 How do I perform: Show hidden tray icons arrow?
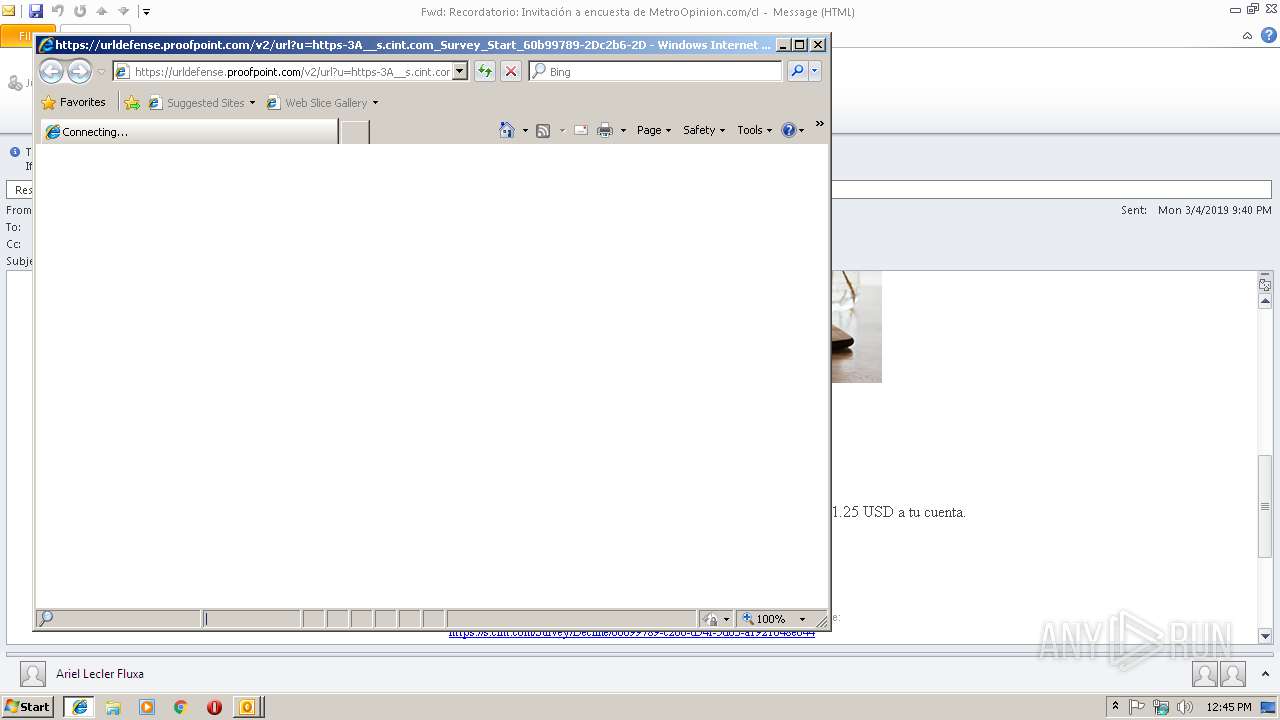coord(1115,706)
